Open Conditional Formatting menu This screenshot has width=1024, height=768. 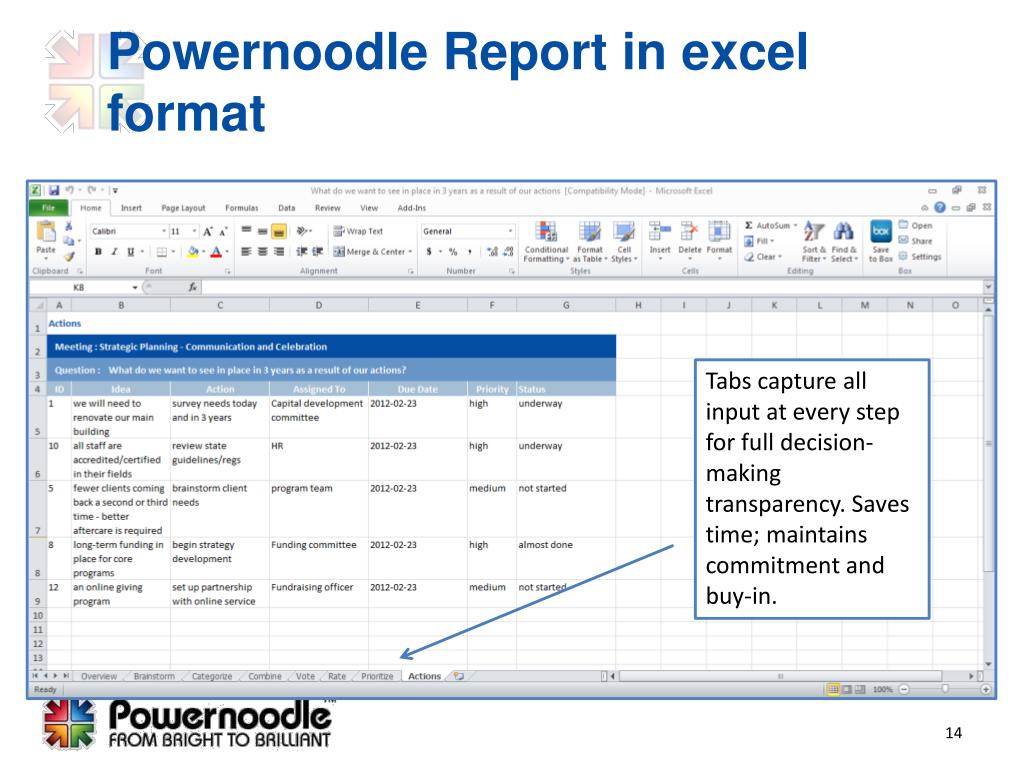tap(546, 242)
